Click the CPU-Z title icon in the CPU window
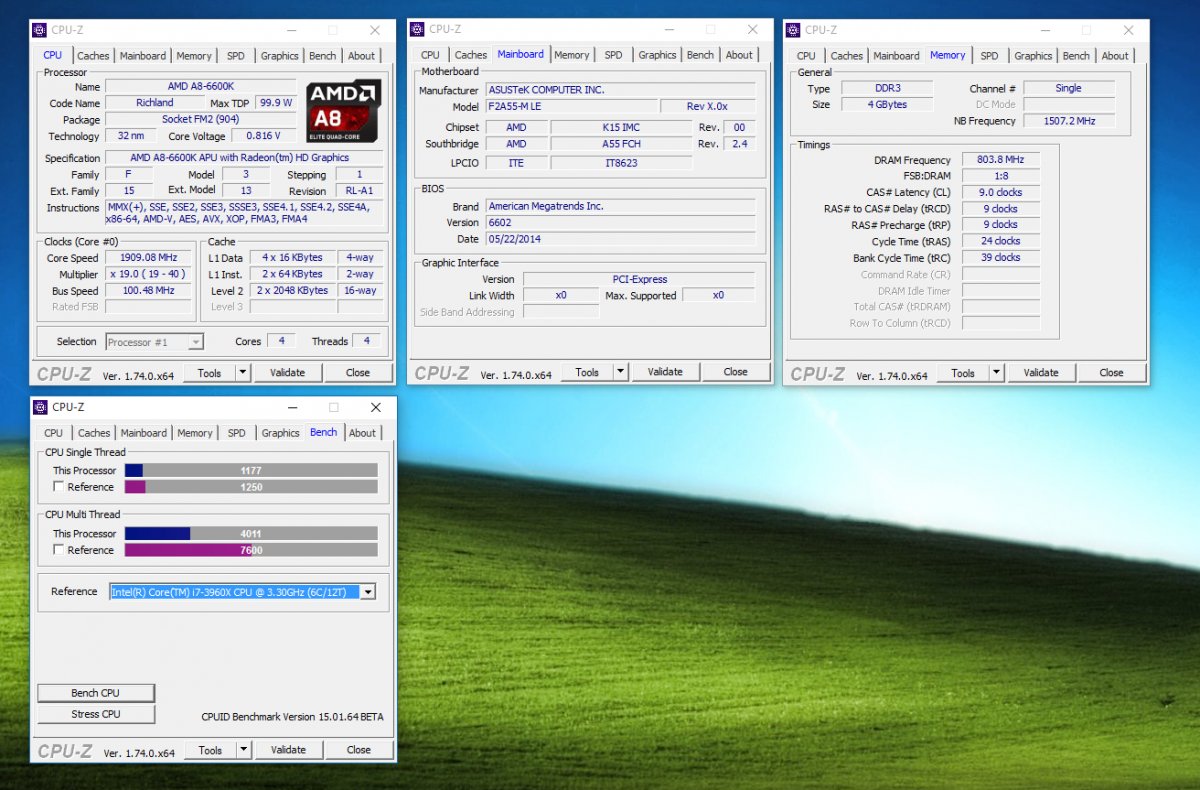This screenshot has width=1200, height=790. click(40, 31)
